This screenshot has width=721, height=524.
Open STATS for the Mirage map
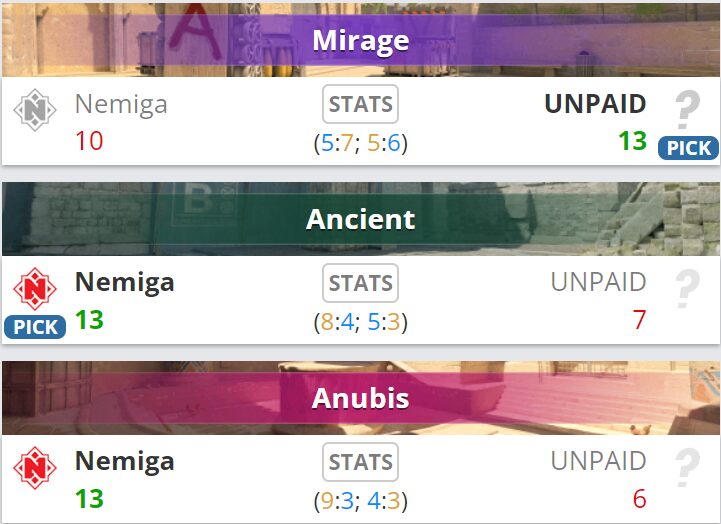(360, 104)
